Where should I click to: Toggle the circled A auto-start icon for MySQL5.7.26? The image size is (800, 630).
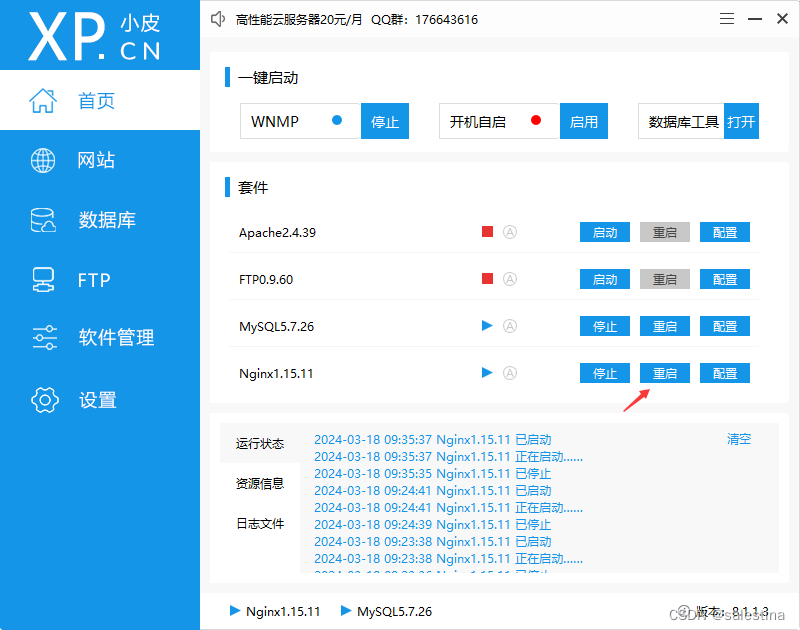pyautogui.click(x=510, y=326)
